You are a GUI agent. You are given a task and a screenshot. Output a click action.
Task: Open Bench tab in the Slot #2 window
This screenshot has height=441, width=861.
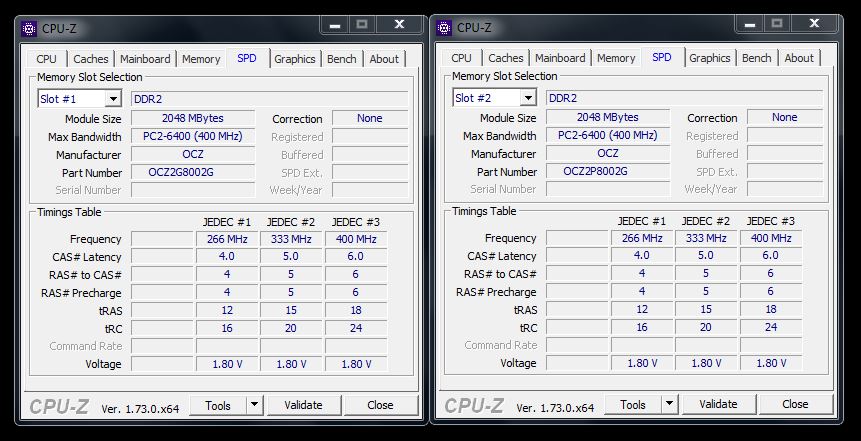coord(757,58)
